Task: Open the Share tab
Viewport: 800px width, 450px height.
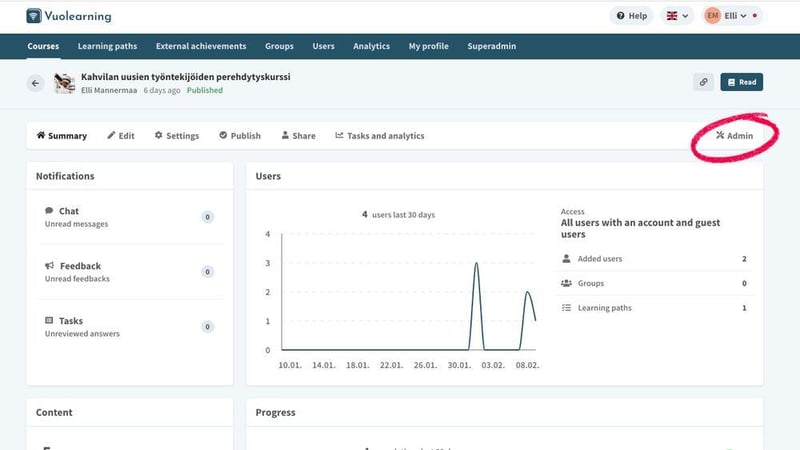Action: tap(298, 136)
